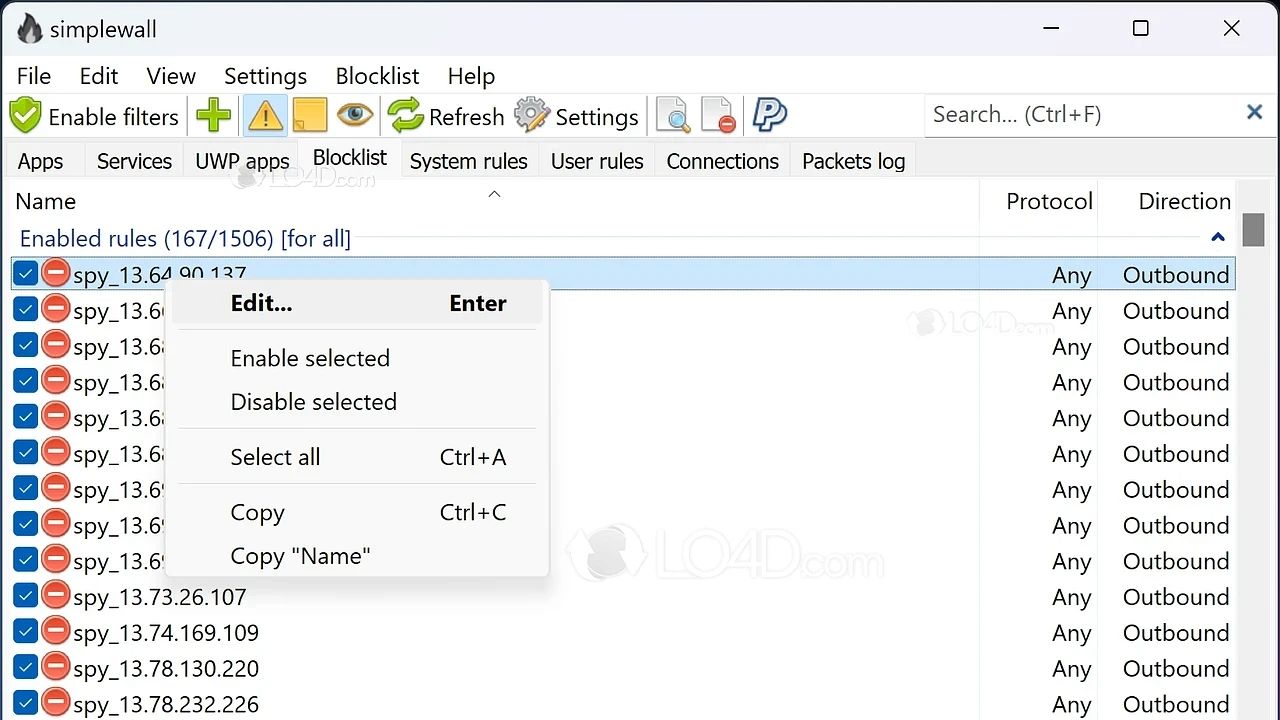
Task: Click the vertical scrollbar thumb
Action: [1253, 229]
